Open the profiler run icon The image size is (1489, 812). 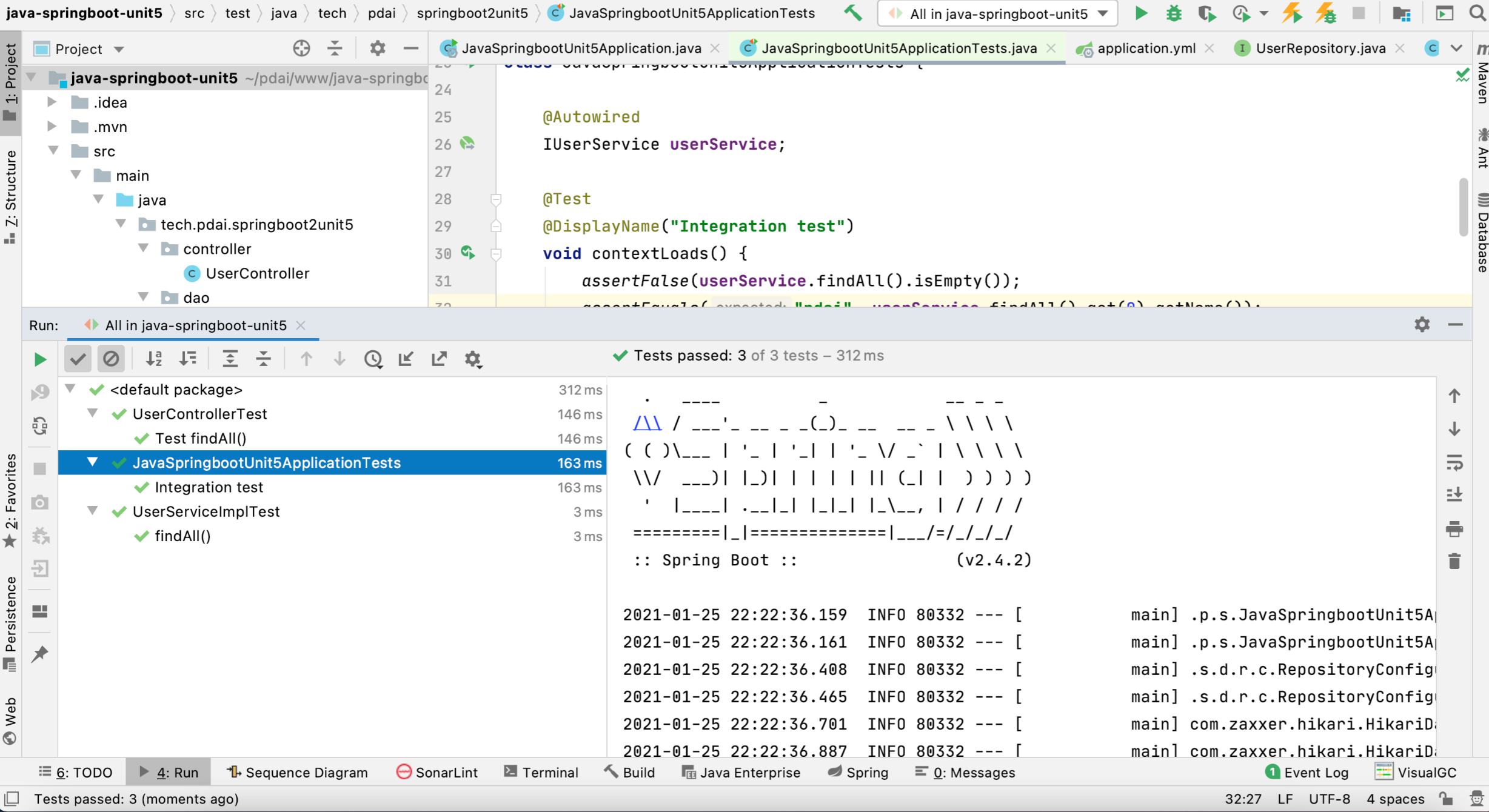tap(1241, 13)
